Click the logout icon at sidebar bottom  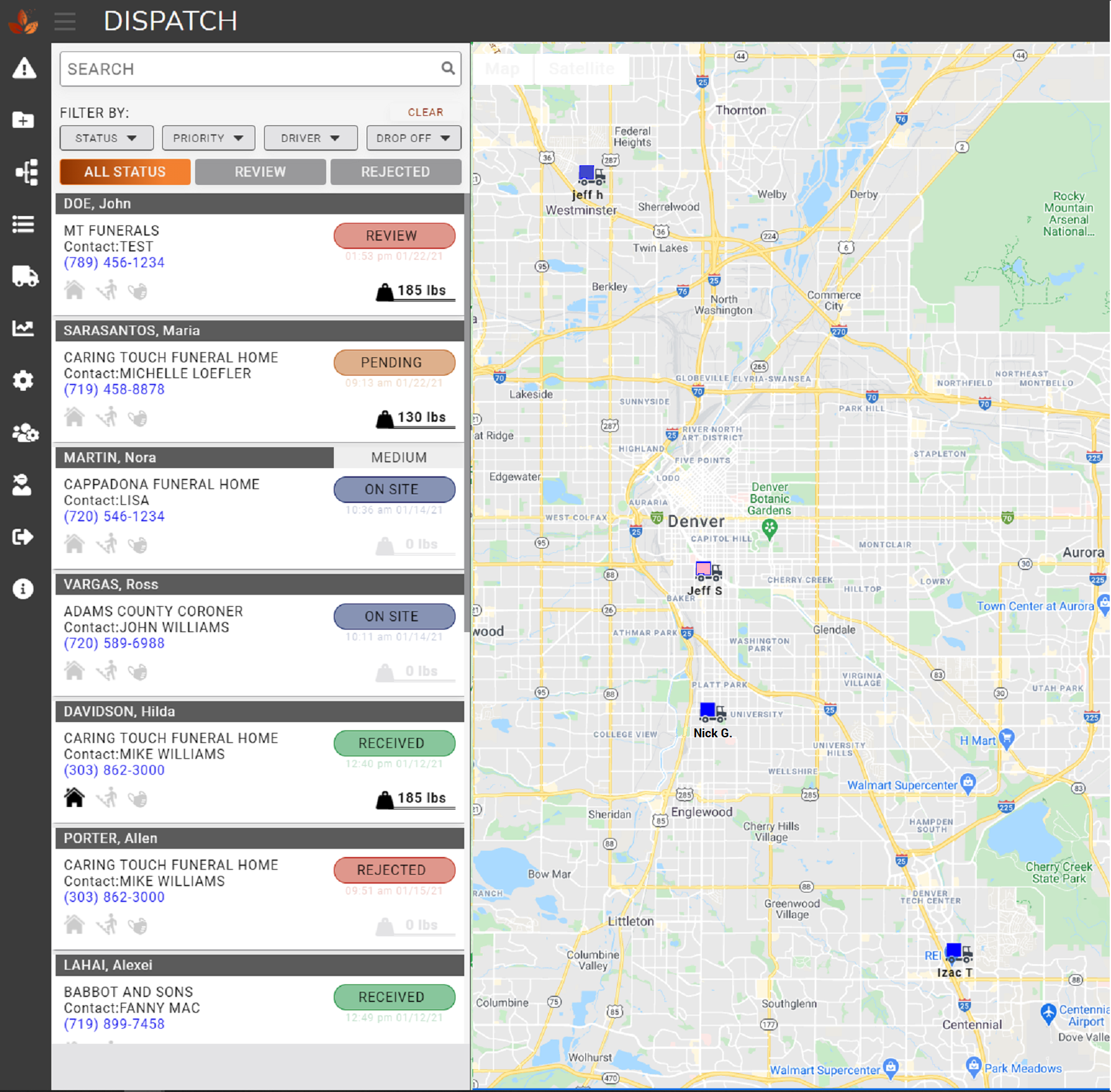tap(23, 537)
